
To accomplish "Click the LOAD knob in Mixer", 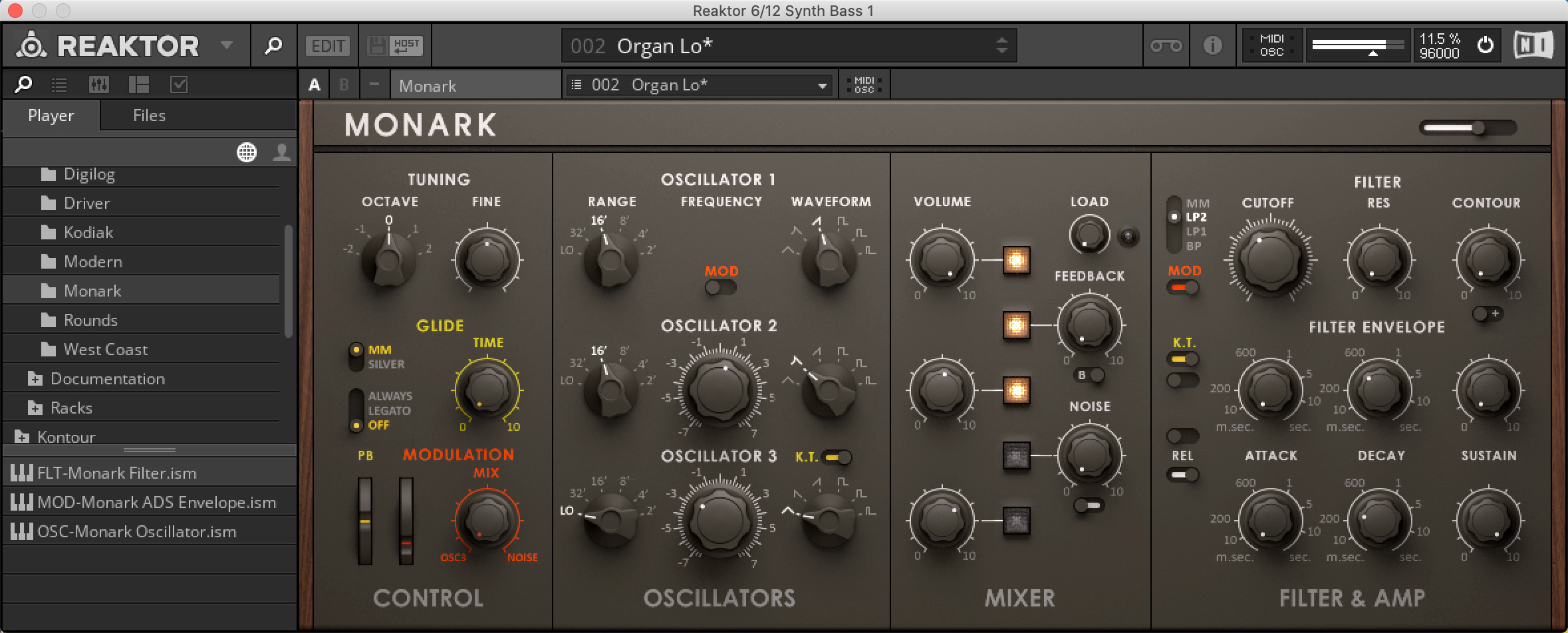I will (1089, 235).
